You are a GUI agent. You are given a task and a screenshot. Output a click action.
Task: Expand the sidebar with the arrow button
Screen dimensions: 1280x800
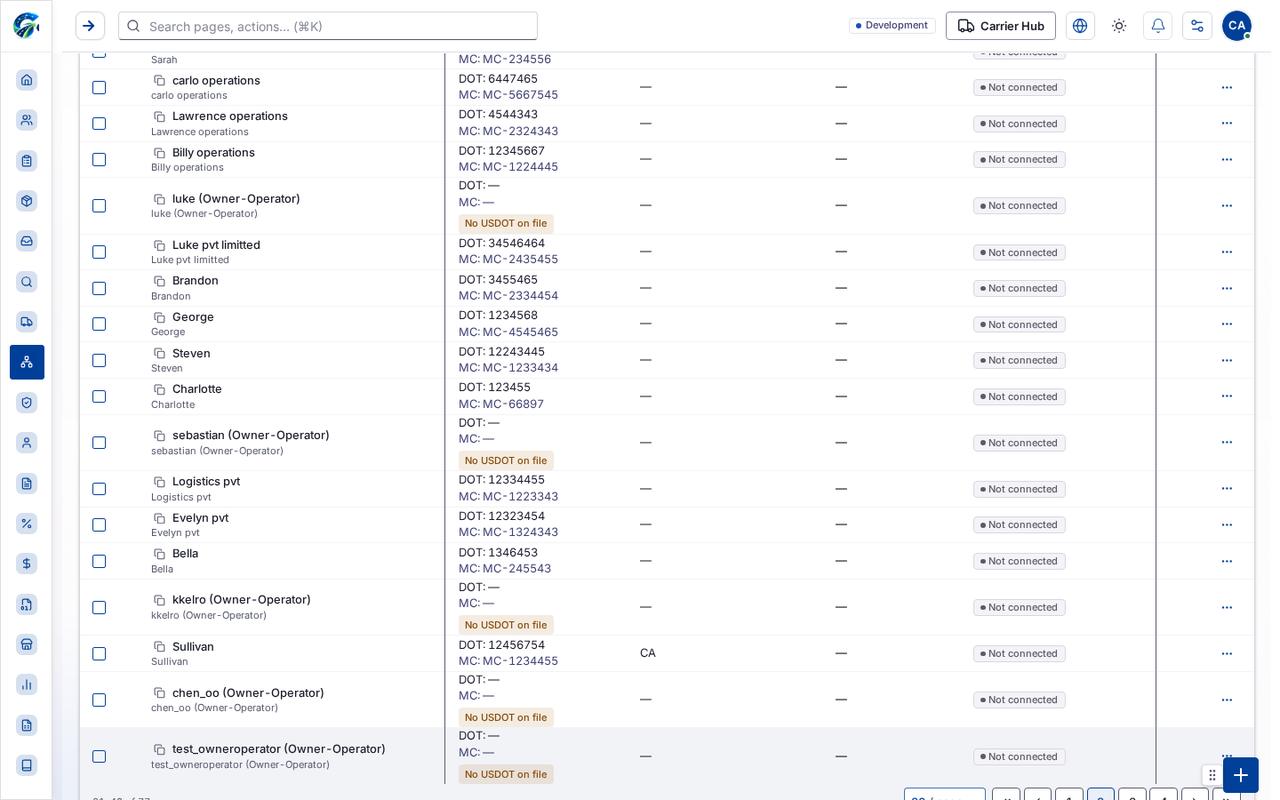click(90, 26)
